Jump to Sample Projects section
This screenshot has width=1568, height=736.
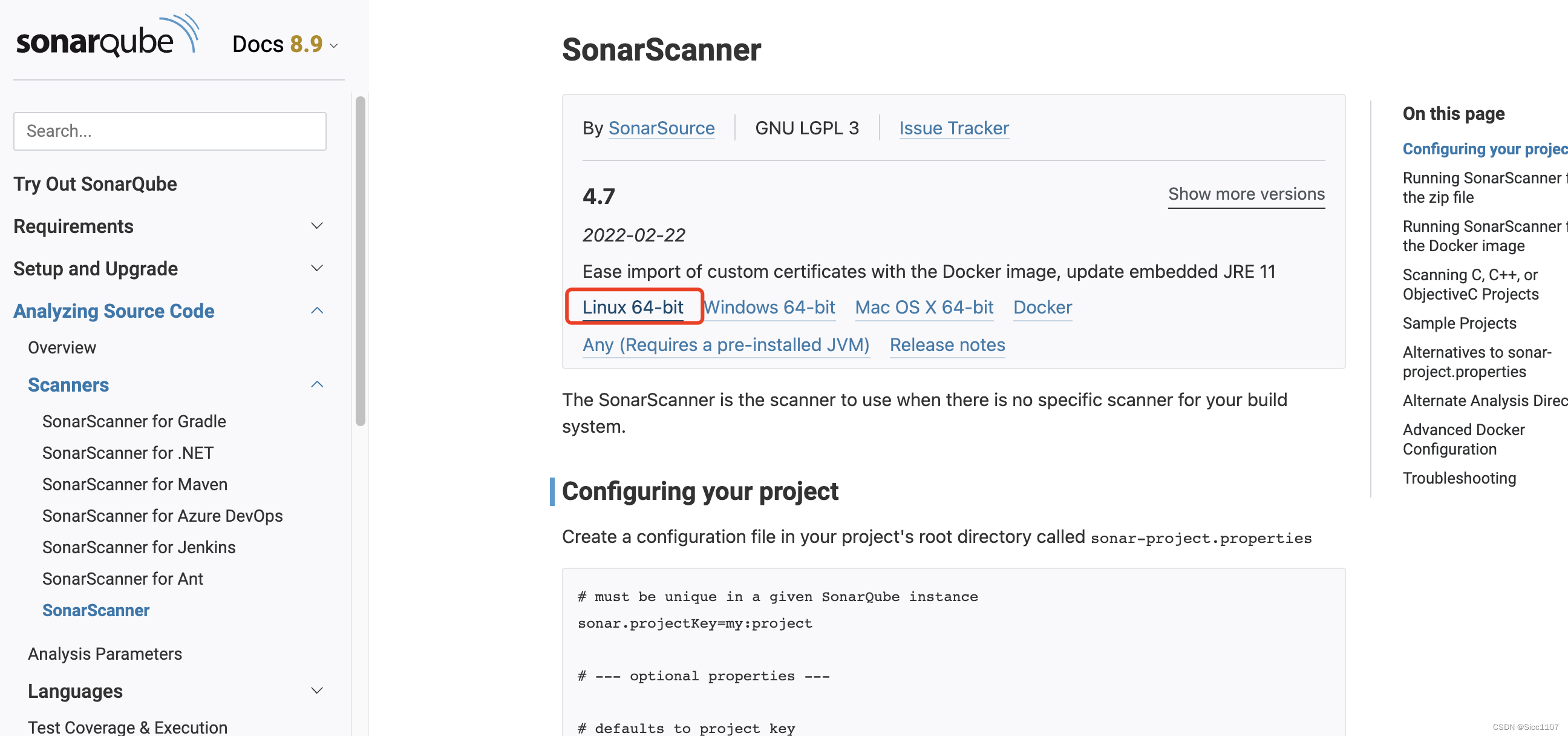pyautogui.click(x=1459, y=323)
